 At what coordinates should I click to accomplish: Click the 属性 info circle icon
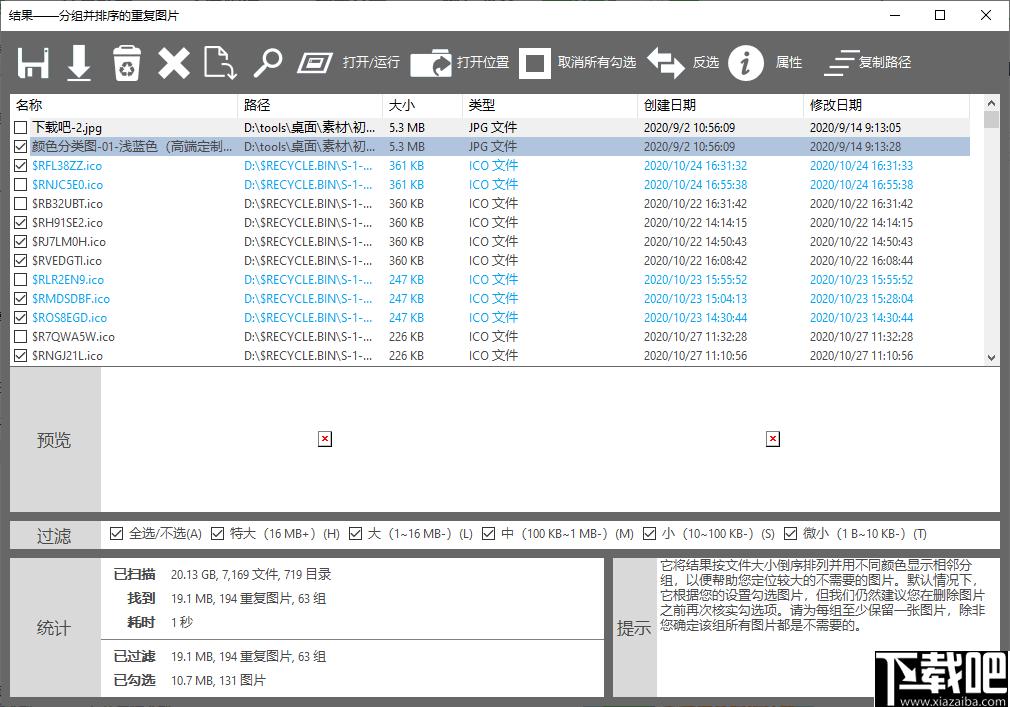[x=746, y=62]
